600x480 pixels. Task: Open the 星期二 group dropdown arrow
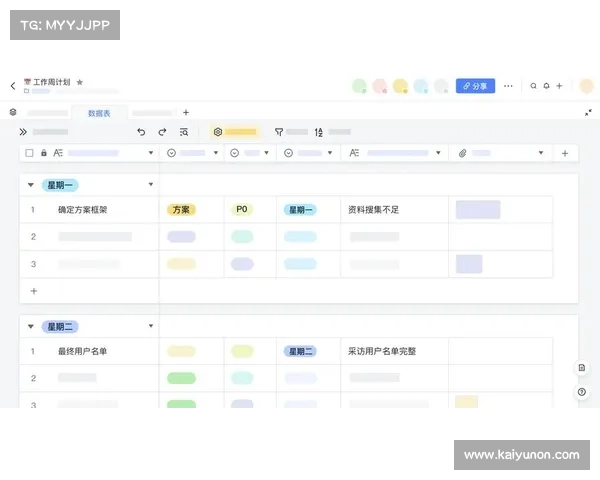tap(151, 326)
